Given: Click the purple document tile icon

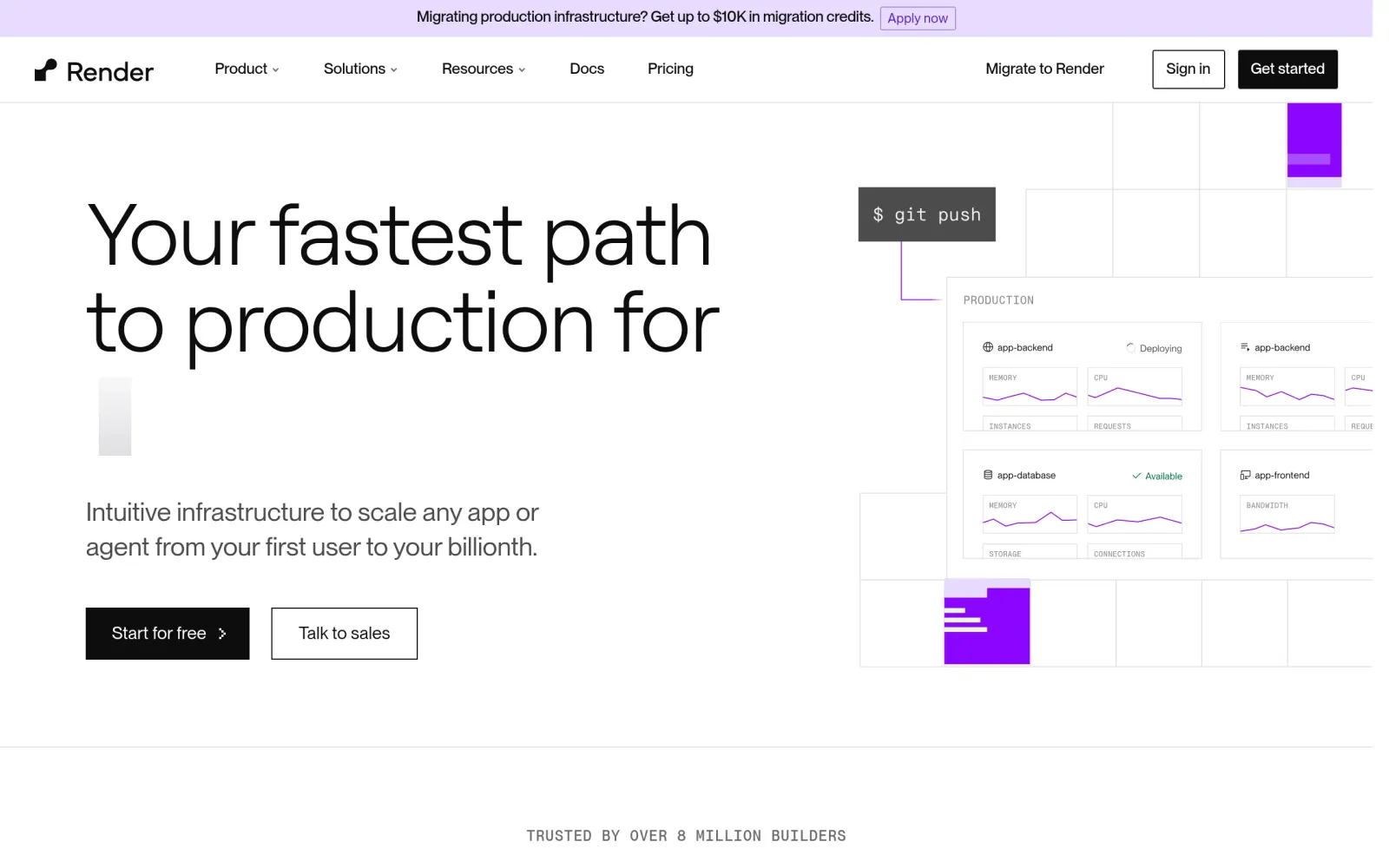Looking at the screenshot, I should pos(987,622).
